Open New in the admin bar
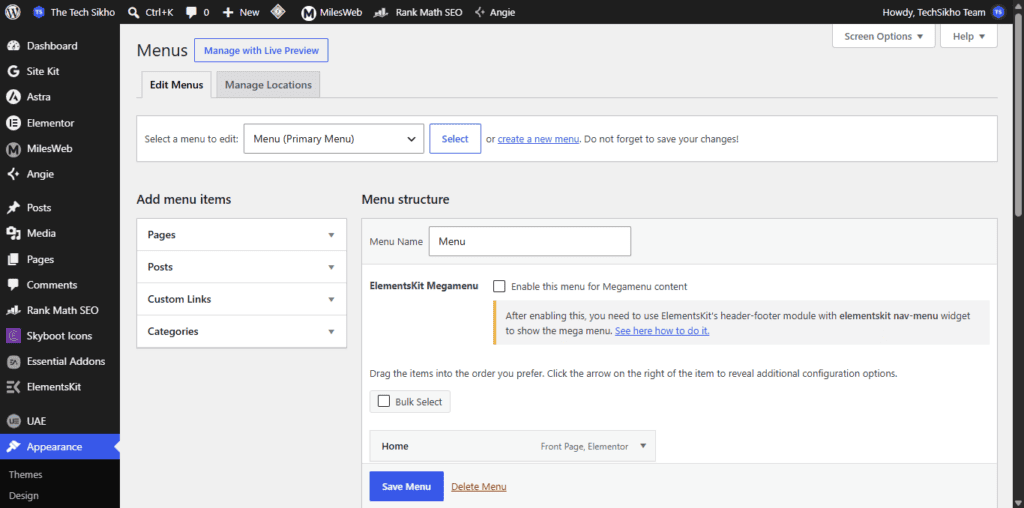This screenshot has height=508, width=1024. pos(241,12)
